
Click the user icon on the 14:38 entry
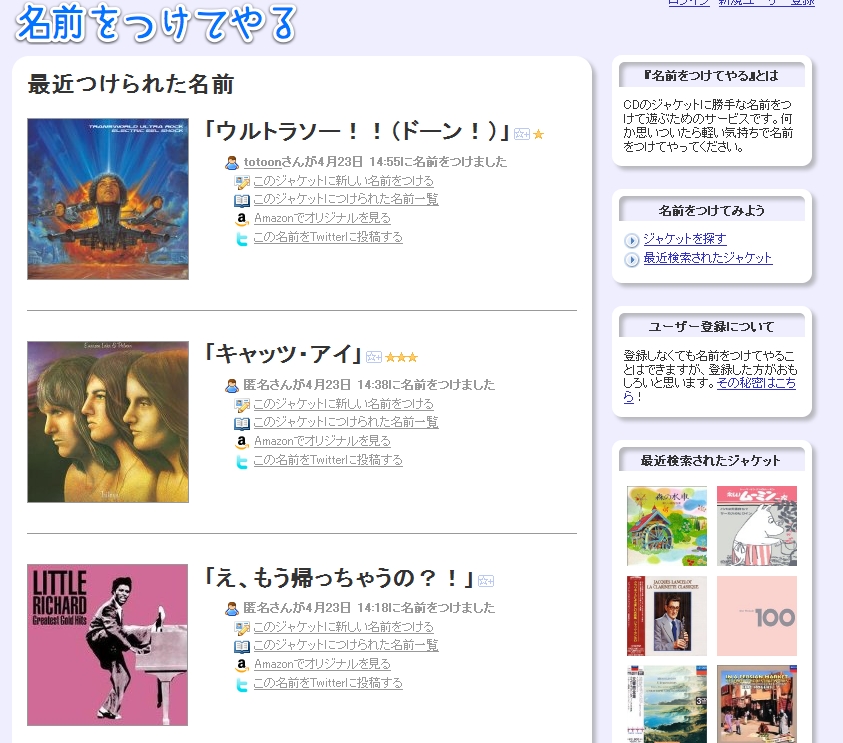(232, 385)
